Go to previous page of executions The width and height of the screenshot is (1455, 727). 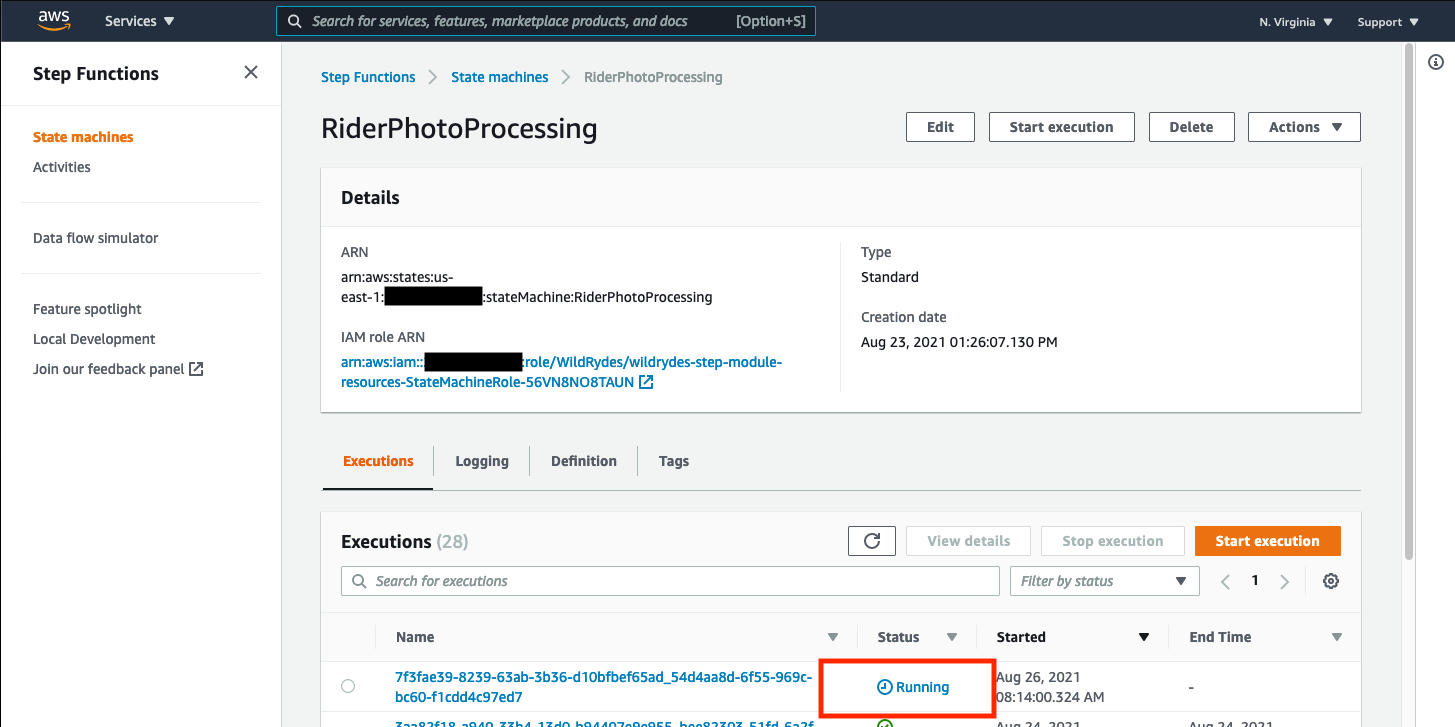[1225, 581]
